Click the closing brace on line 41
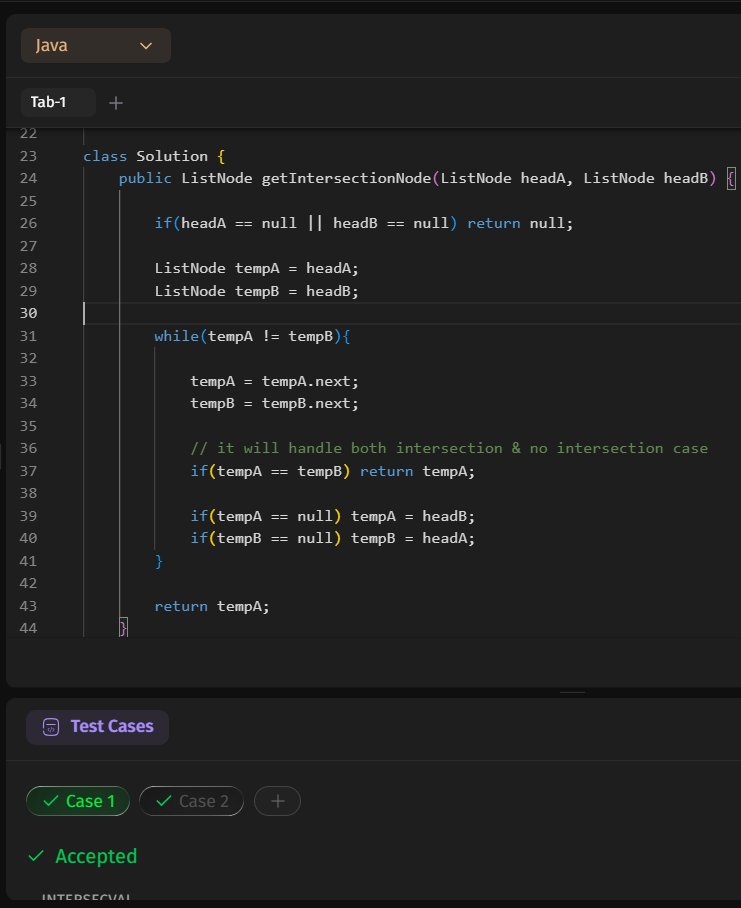 [159, 561]
